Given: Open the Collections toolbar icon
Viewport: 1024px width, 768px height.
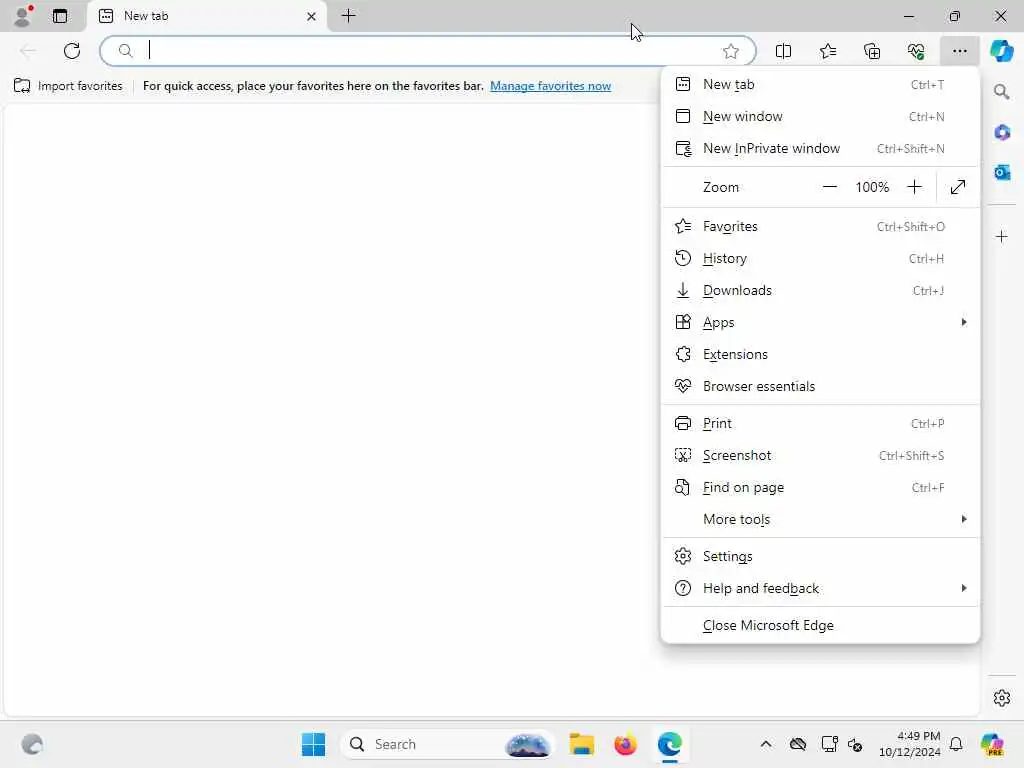Looking at the screenshot, I should (872, 51).
